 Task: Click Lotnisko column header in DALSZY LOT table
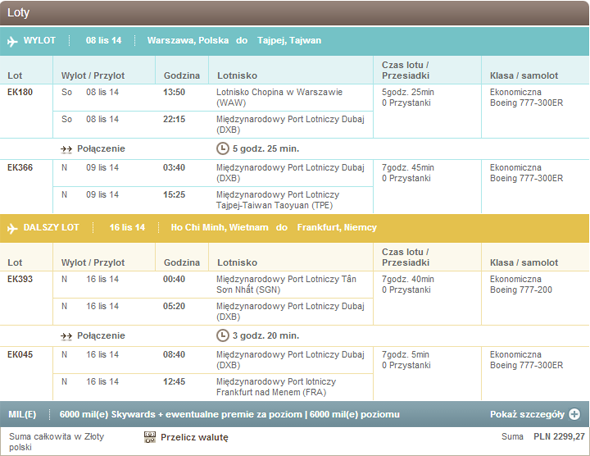237,263
